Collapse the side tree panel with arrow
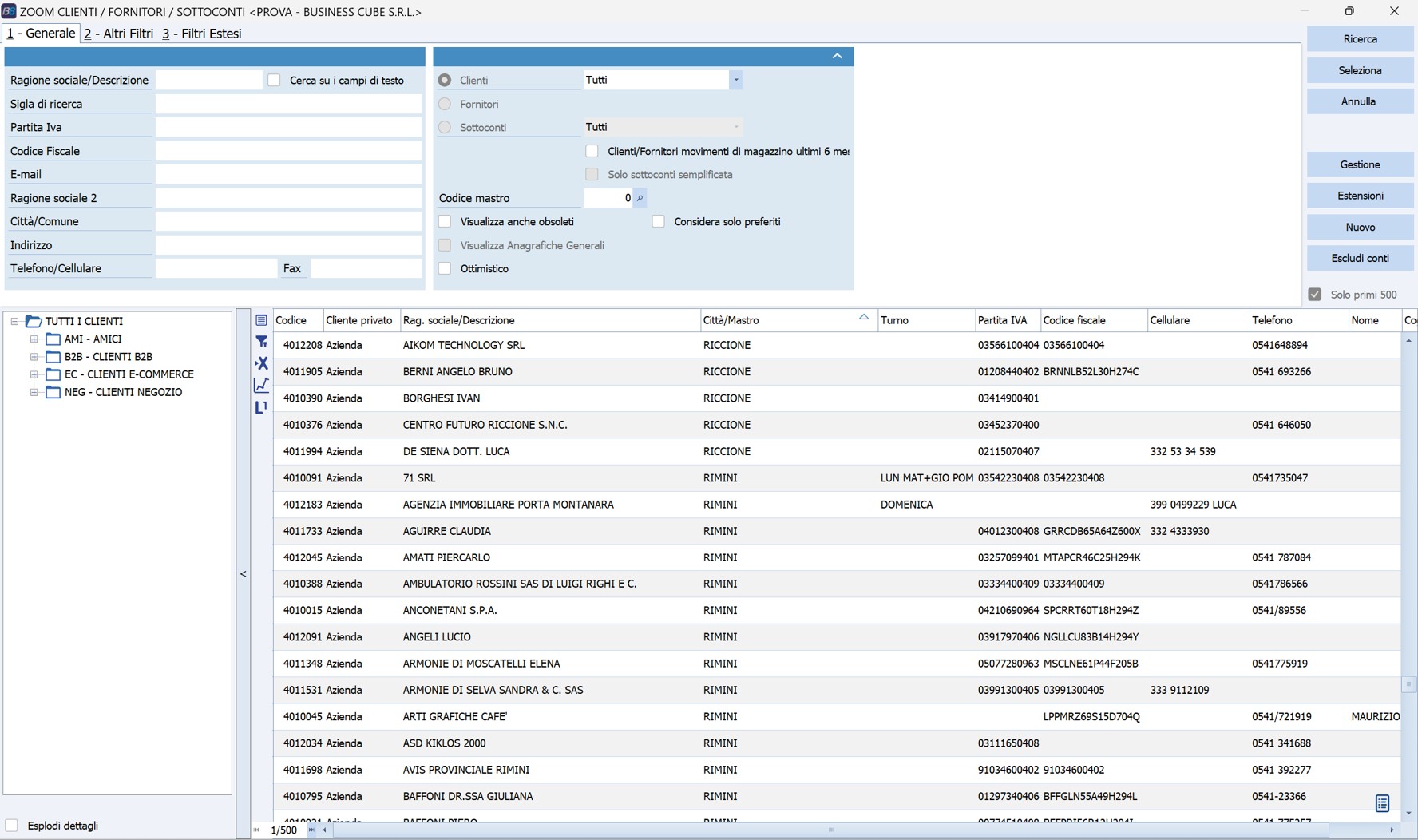 (244, 573)
